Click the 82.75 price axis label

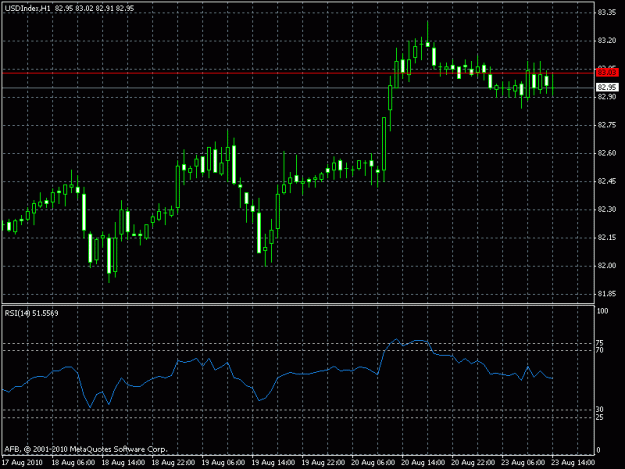[x=607, y=125]
